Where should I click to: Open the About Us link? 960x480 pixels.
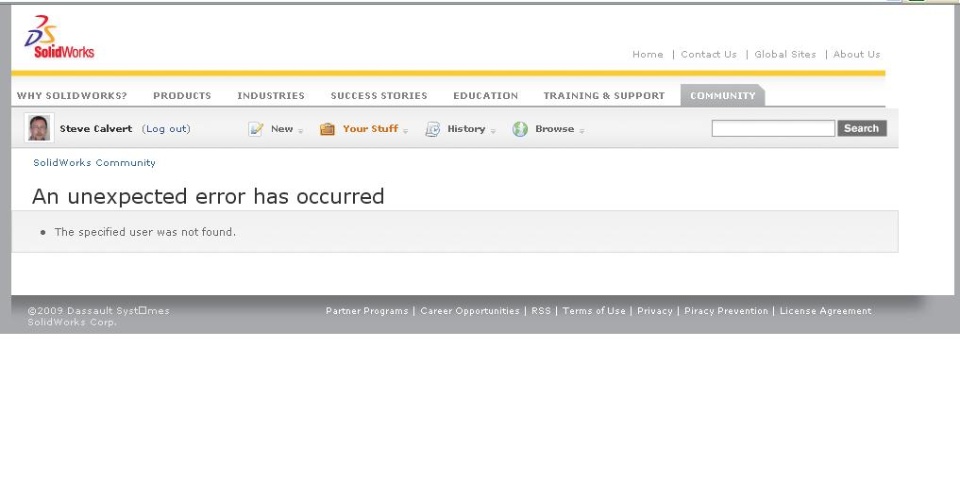[x=857, y=54]
